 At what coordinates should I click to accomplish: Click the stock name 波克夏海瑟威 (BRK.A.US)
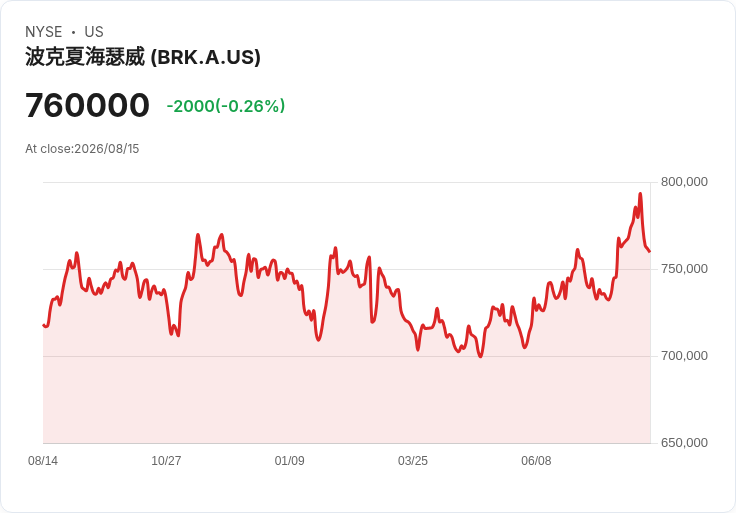click(x=143, y=57)
